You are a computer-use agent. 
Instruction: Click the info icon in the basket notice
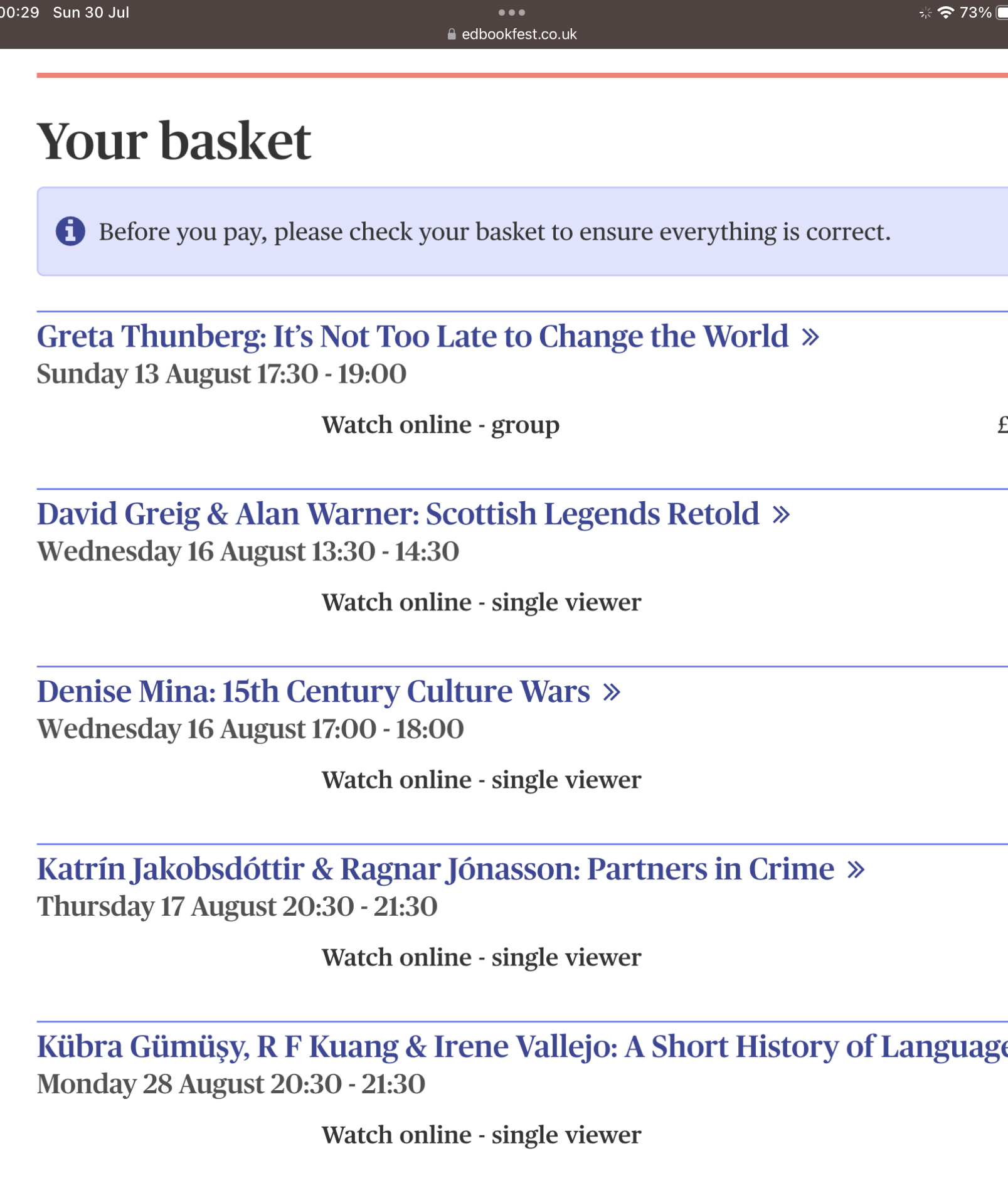tap(70, 231)
